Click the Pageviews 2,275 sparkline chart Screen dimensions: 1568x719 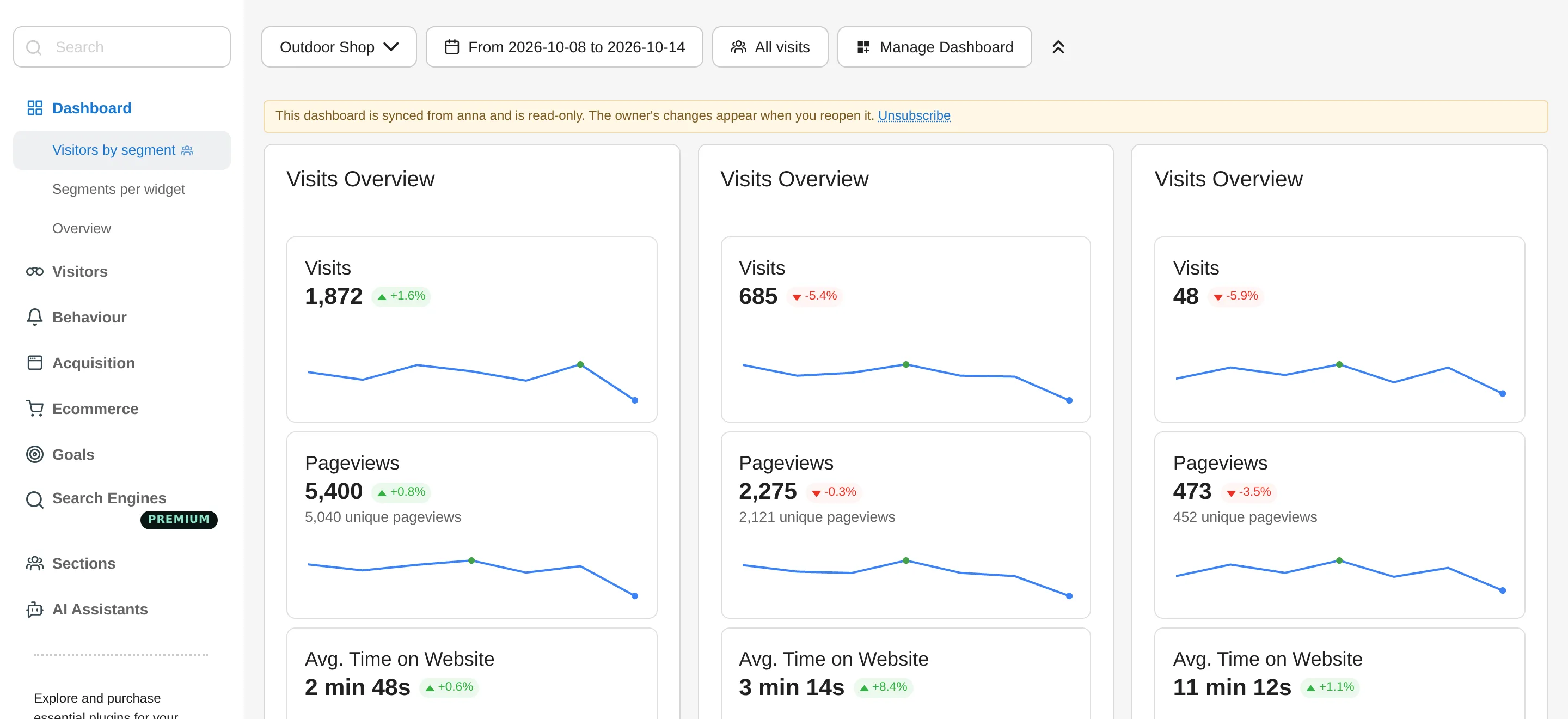pos(906,578)
